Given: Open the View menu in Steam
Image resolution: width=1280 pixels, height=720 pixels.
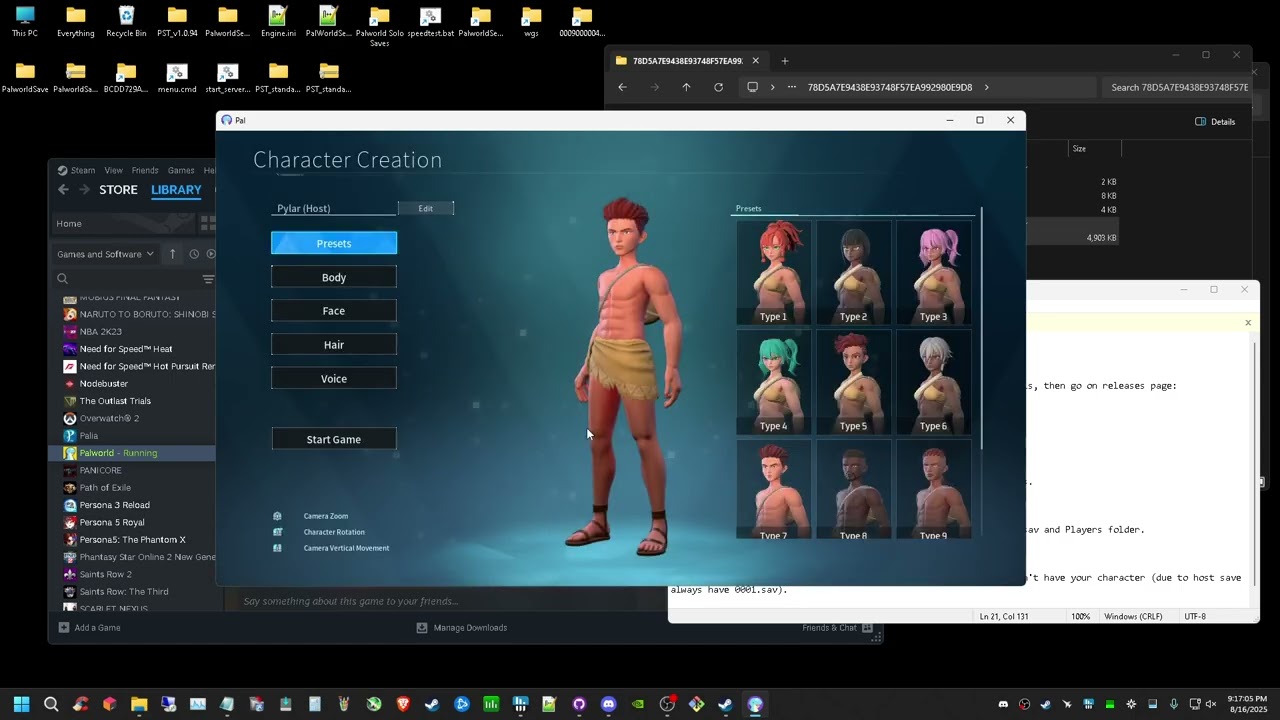Looking at the screenshot, I should tap(114, 170).
